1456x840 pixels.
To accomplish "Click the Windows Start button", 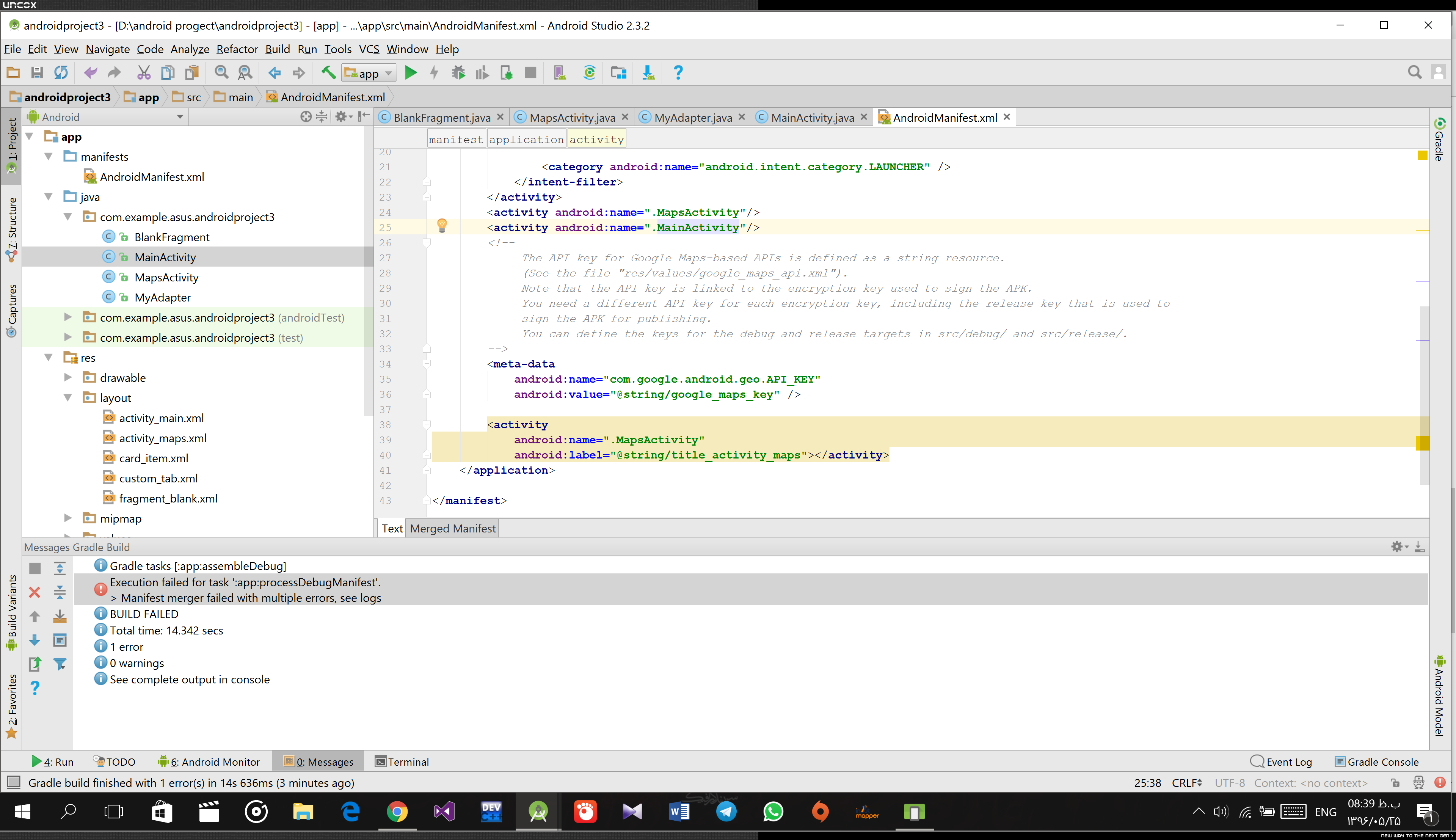I will pyautogui.click(x=22, y=812).
